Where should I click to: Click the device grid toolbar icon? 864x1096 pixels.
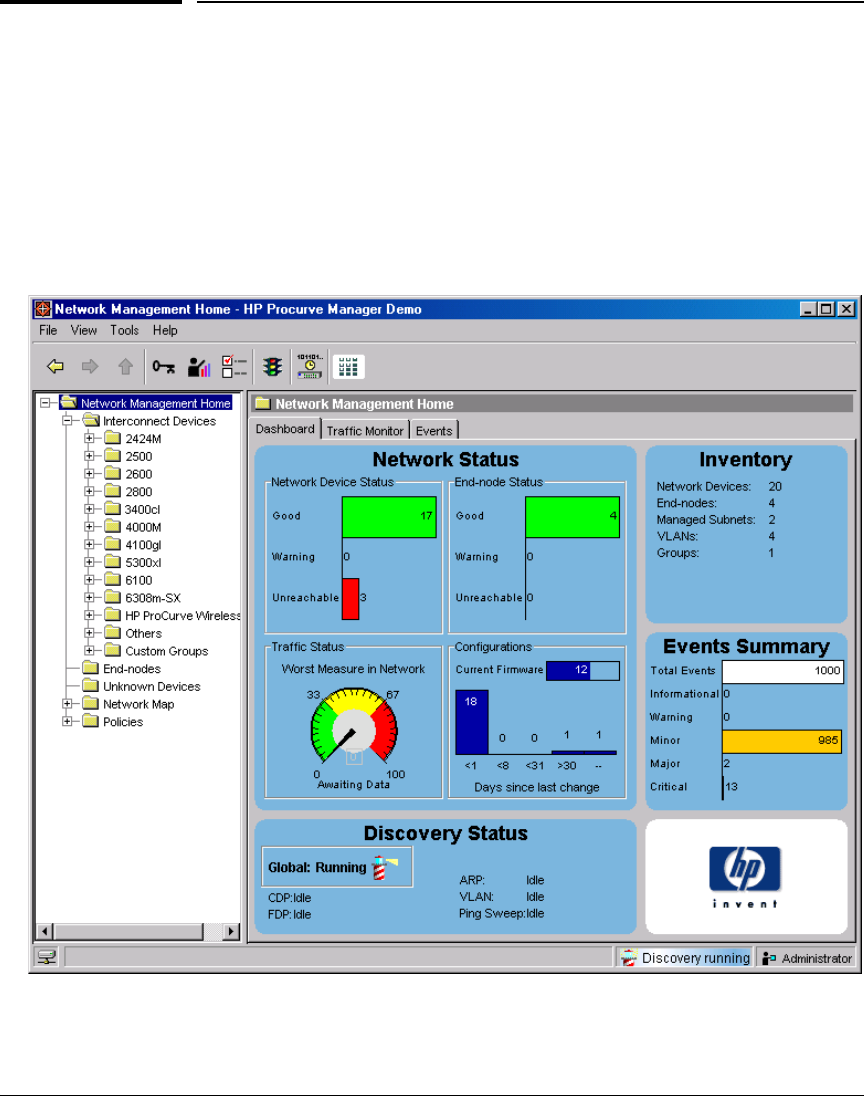(x=348, y=366)
